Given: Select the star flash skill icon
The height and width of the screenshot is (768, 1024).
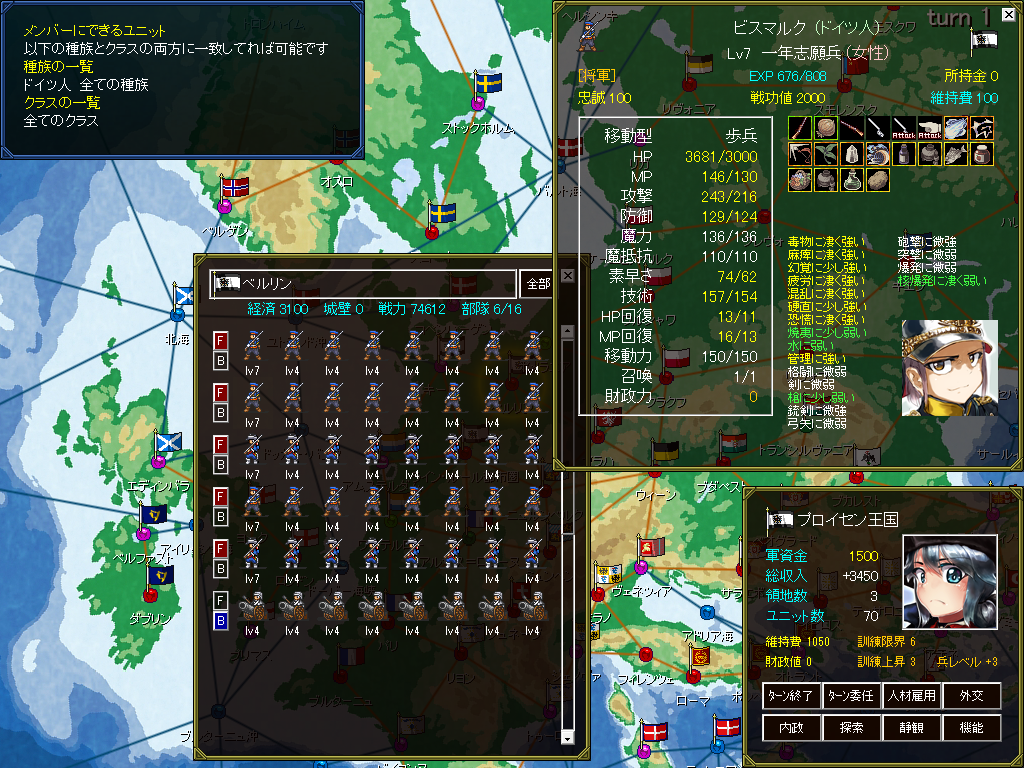Looking at the screenshot, I should pos(982,128).
